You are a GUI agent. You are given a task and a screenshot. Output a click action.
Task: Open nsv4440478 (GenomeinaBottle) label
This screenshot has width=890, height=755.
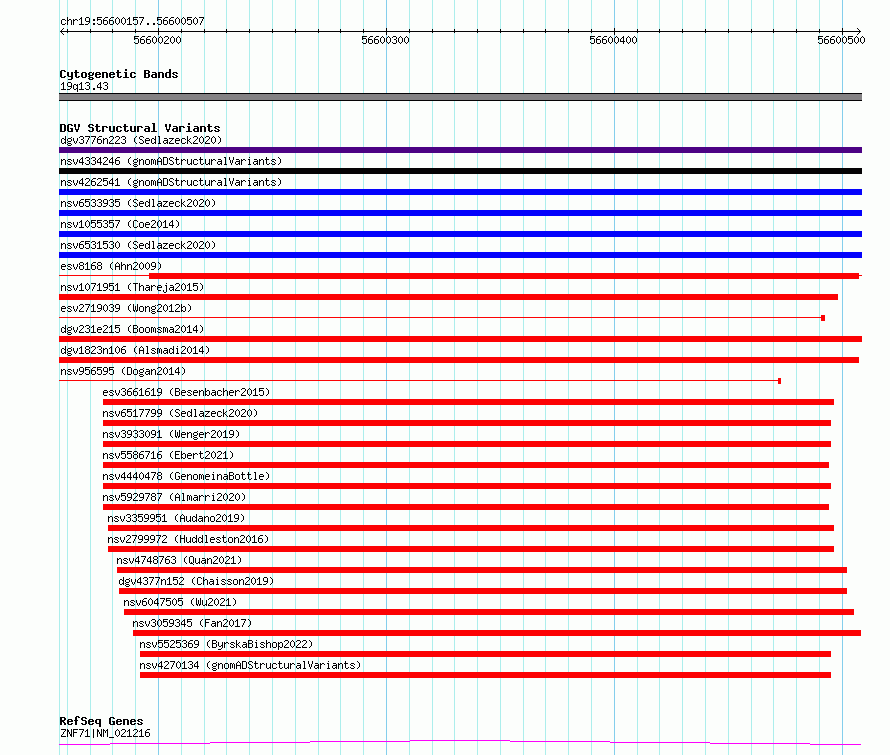coord(186,476)
